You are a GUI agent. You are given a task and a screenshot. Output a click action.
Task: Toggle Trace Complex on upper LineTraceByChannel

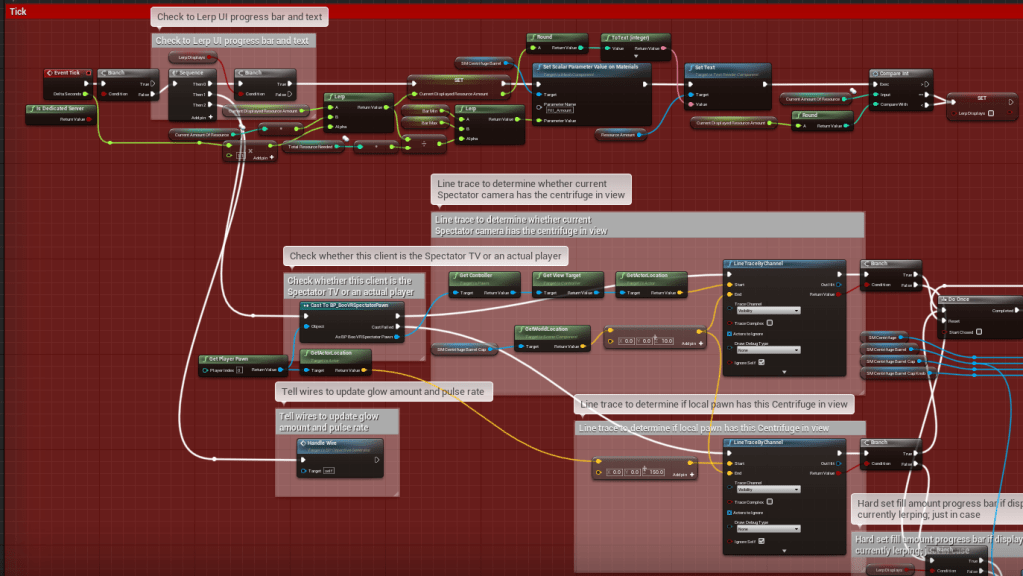[x=769, y=324]
